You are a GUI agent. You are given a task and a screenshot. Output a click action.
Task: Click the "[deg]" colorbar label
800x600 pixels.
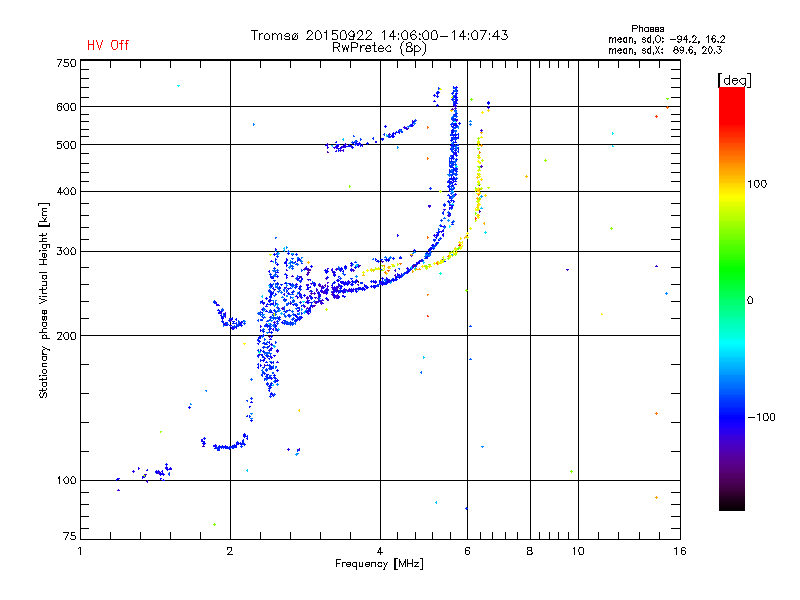734,80
